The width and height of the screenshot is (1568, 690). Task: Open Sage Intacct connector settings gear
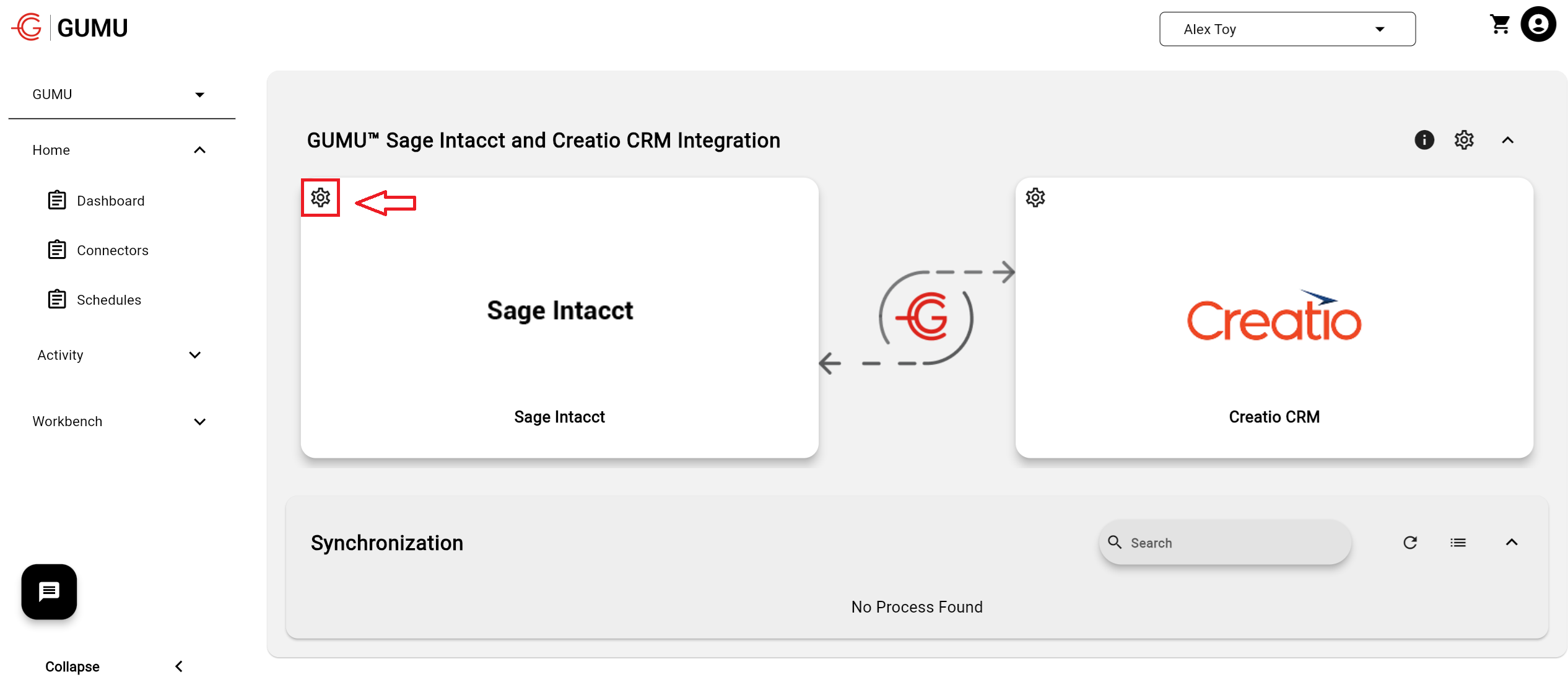point(320,198)
